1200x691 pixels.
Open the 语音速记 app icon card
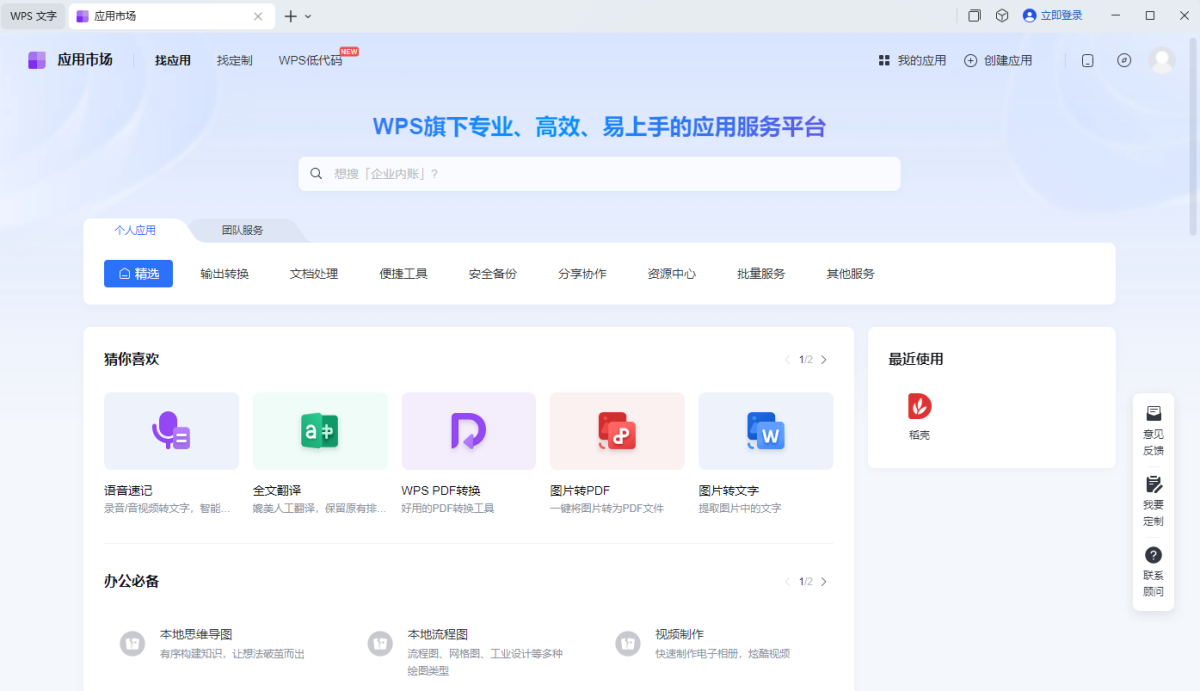point(171,431)
